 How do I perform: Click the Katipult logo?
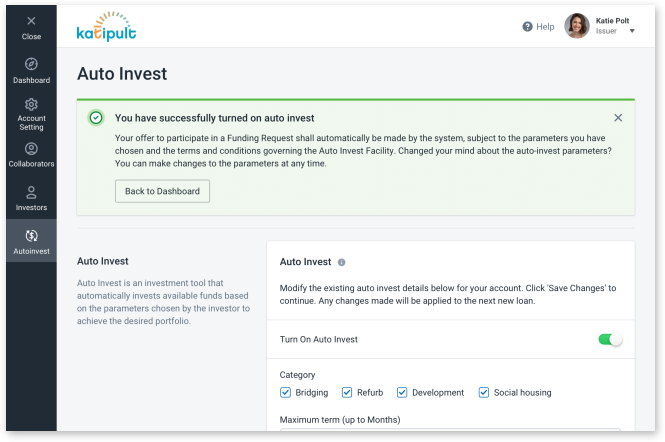tap(106, 27)
